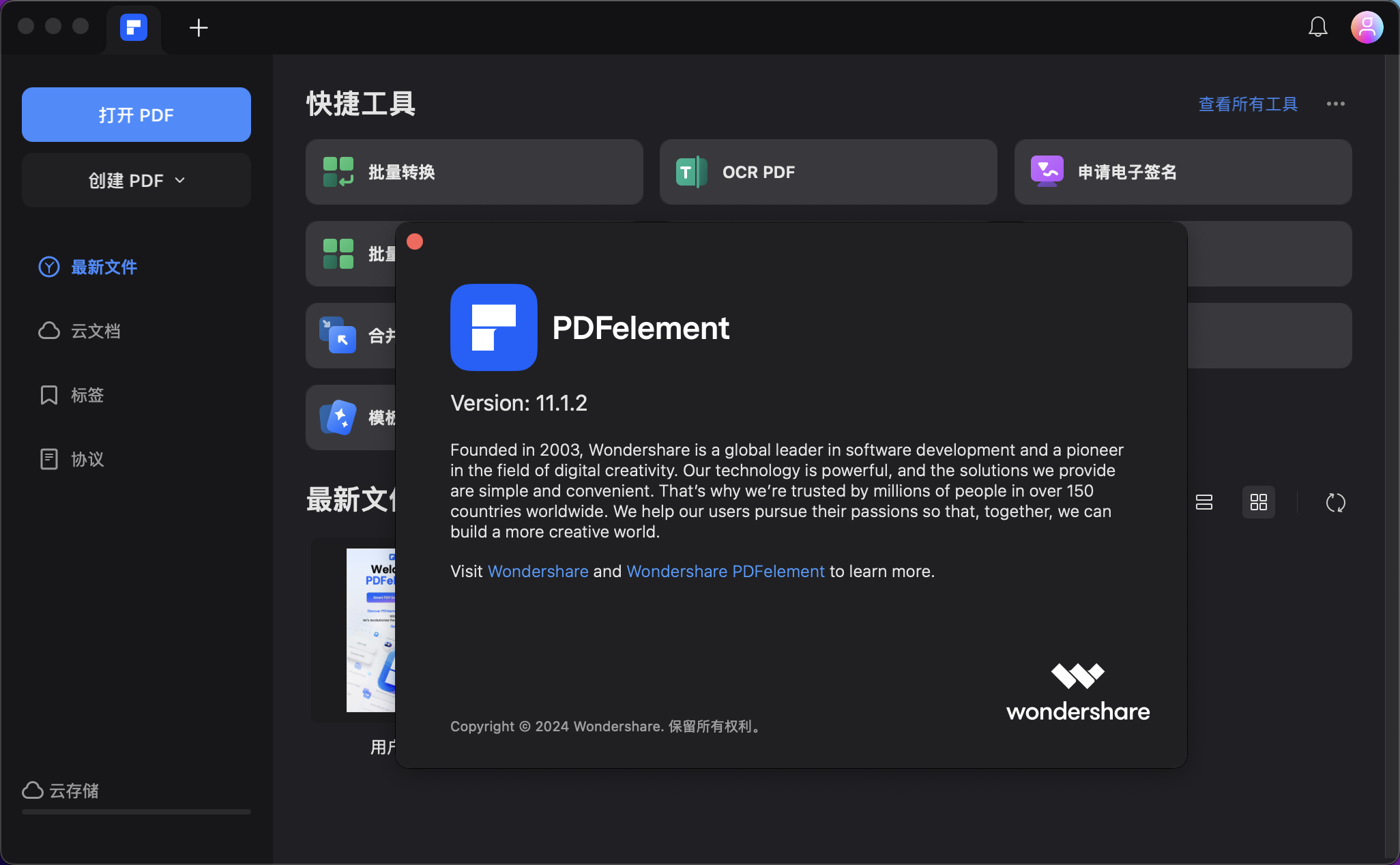The width and height of the screenshot is (1400, 865).
Task: Open the 申请电子签名 tool
Action: coord(1183,172)
